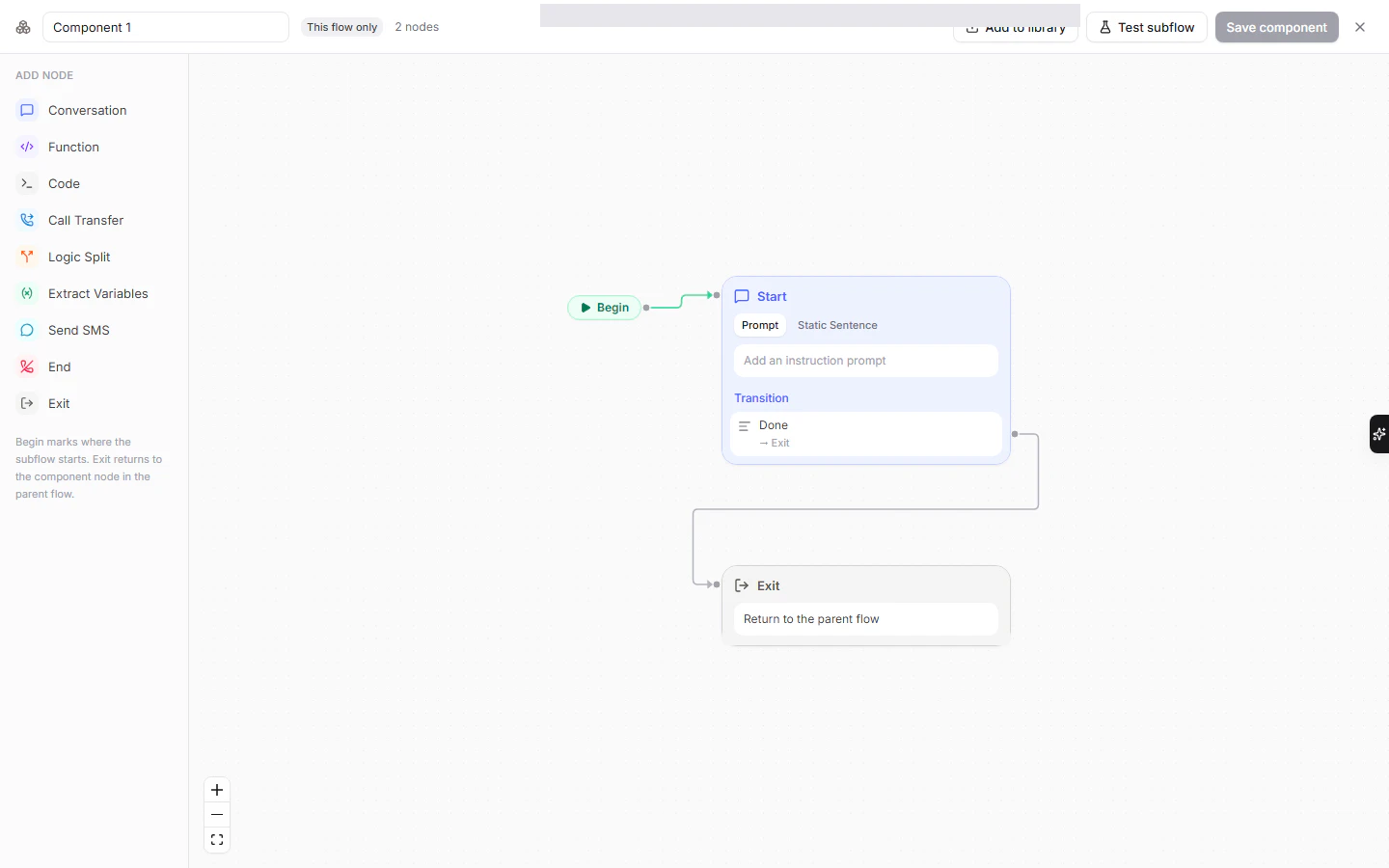This screenshot has height=868, width=1389.
Task: Click the component icon beside name field
Action: pos(23,27)
